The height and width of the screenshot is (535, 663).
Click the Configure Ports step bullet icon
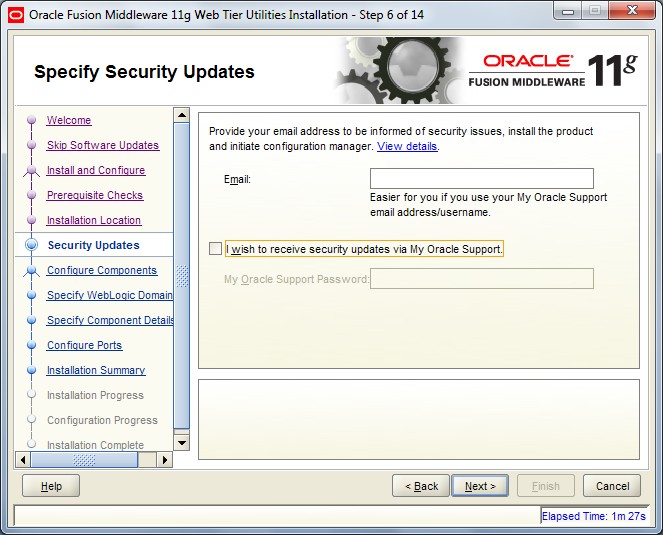31,345
